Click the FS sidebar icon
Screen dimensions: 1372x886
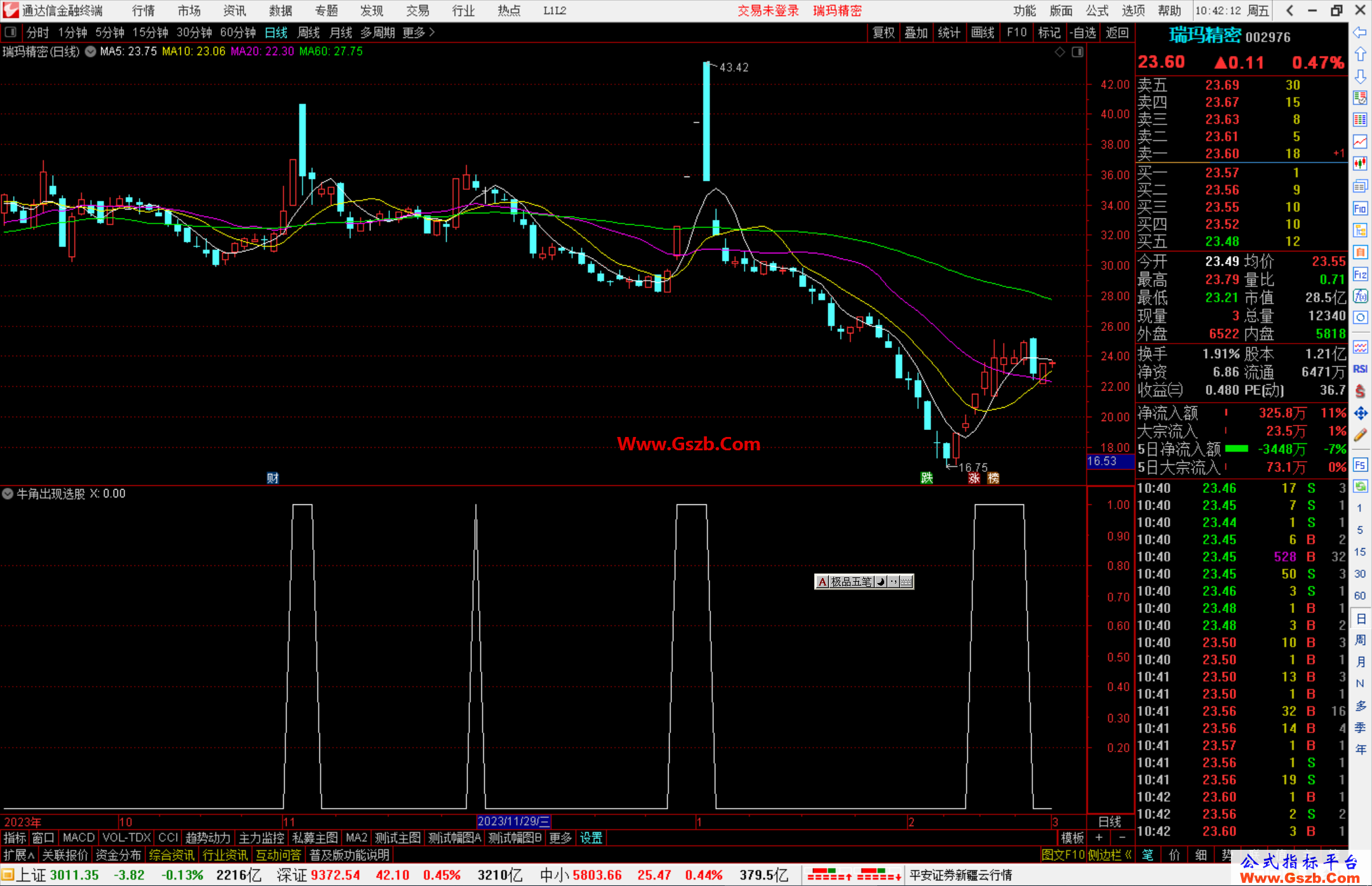(x=1360, y=465)
